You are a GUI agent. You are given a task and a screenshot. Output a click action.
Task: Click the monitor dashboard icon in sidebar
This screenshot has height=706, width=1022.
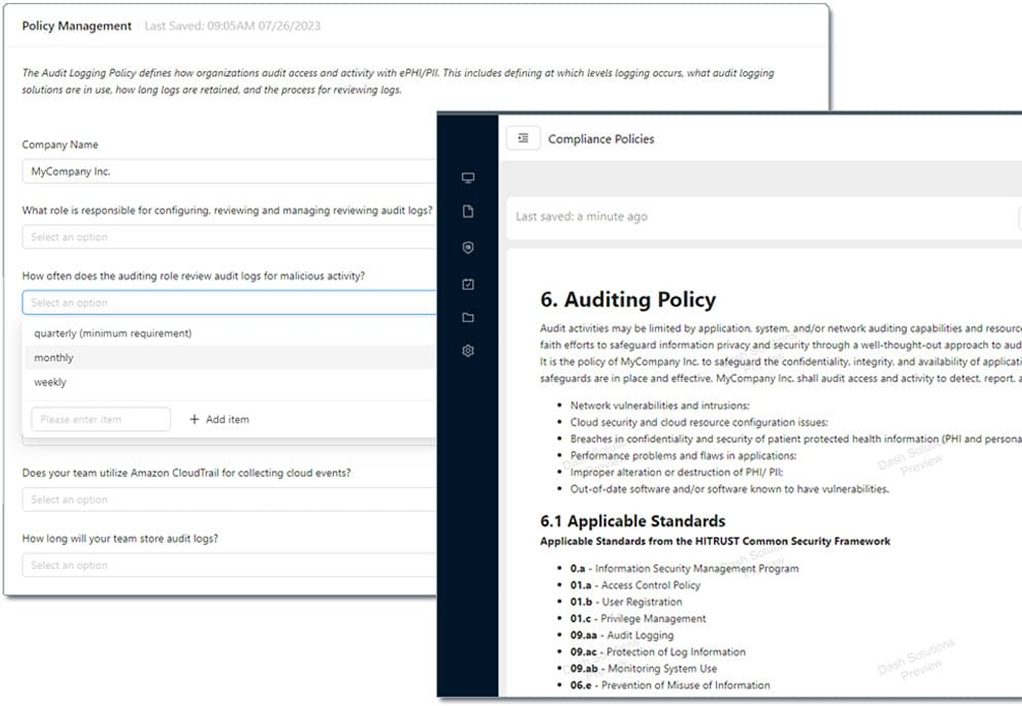click(x=467, y=177)
